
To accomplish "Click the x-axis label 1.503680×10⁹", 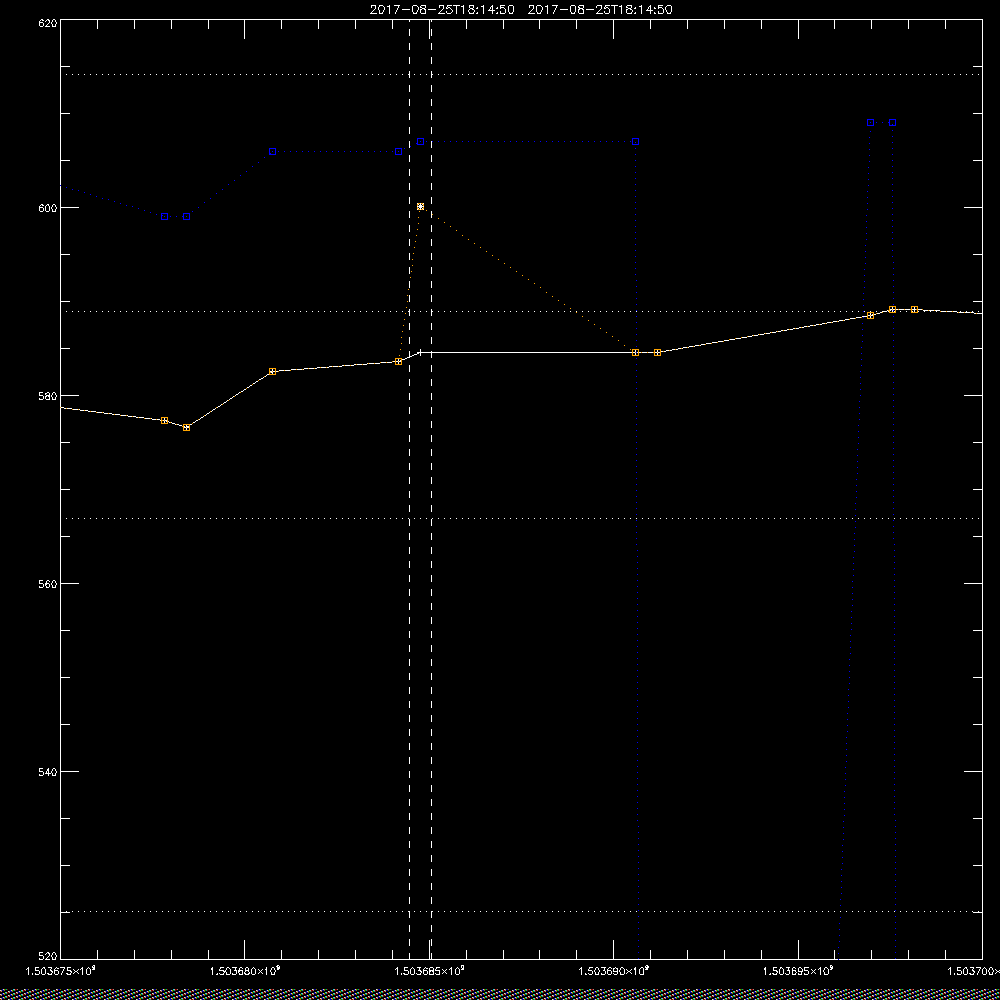I will (245, 971).
